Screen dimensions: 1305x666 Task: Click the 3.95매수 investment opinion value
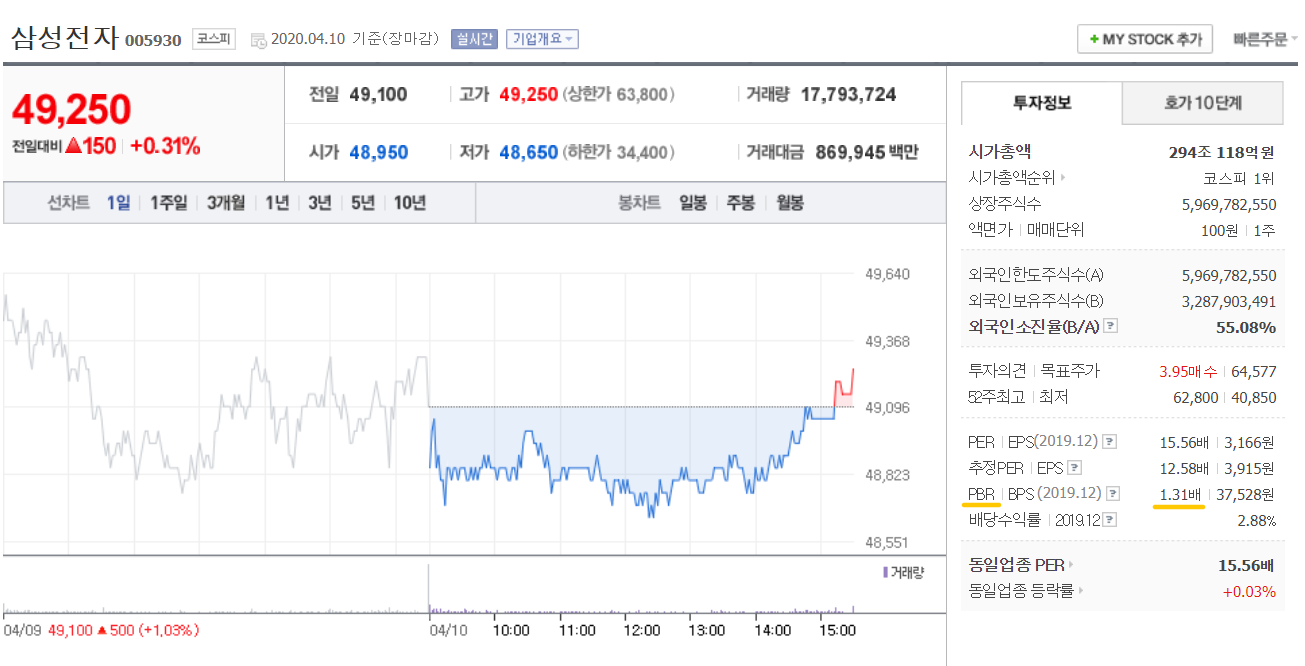tap(1188, 371)
